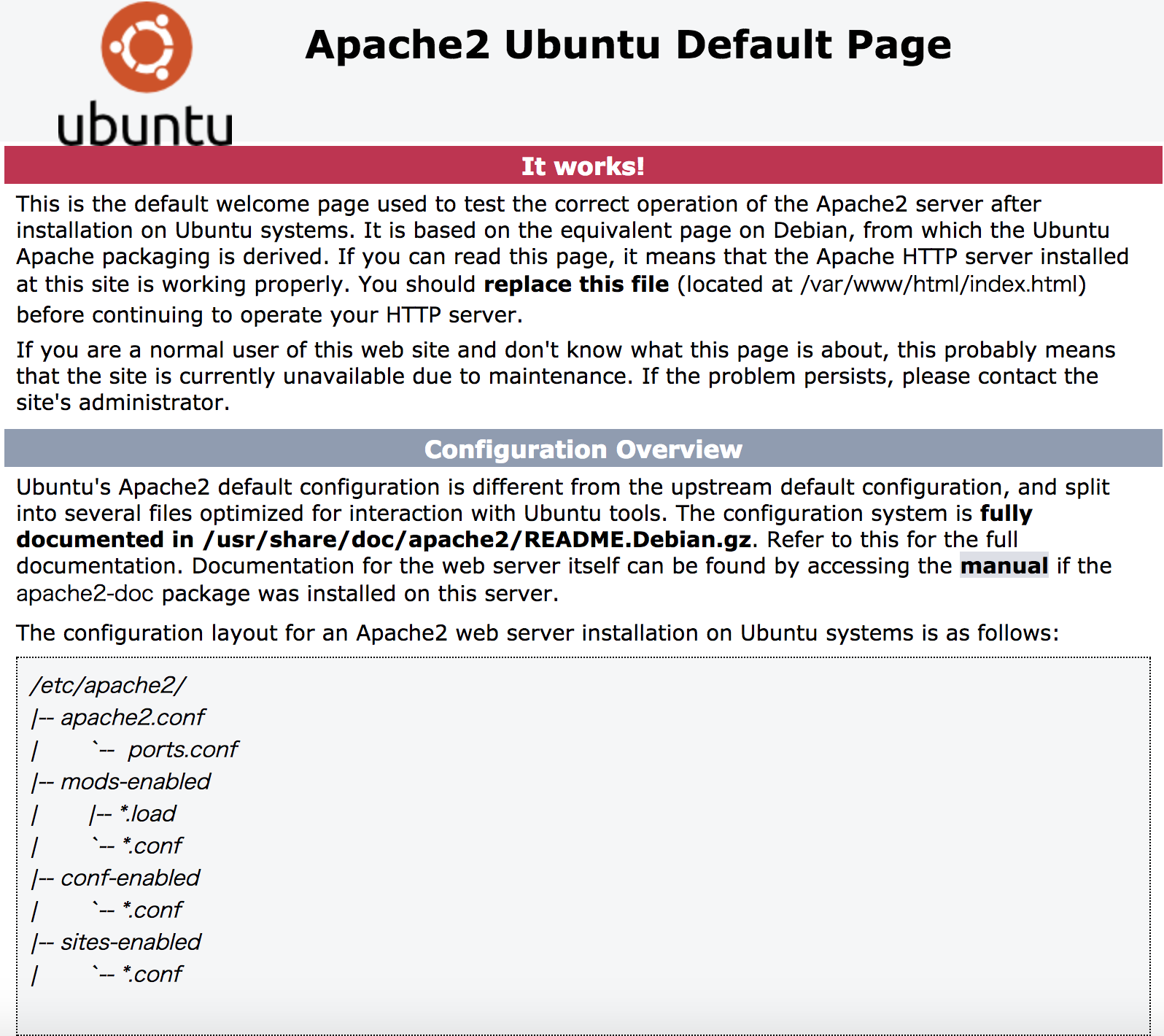
Task: Click the 'apache2-doc package was installed' line
Action: 287,593
